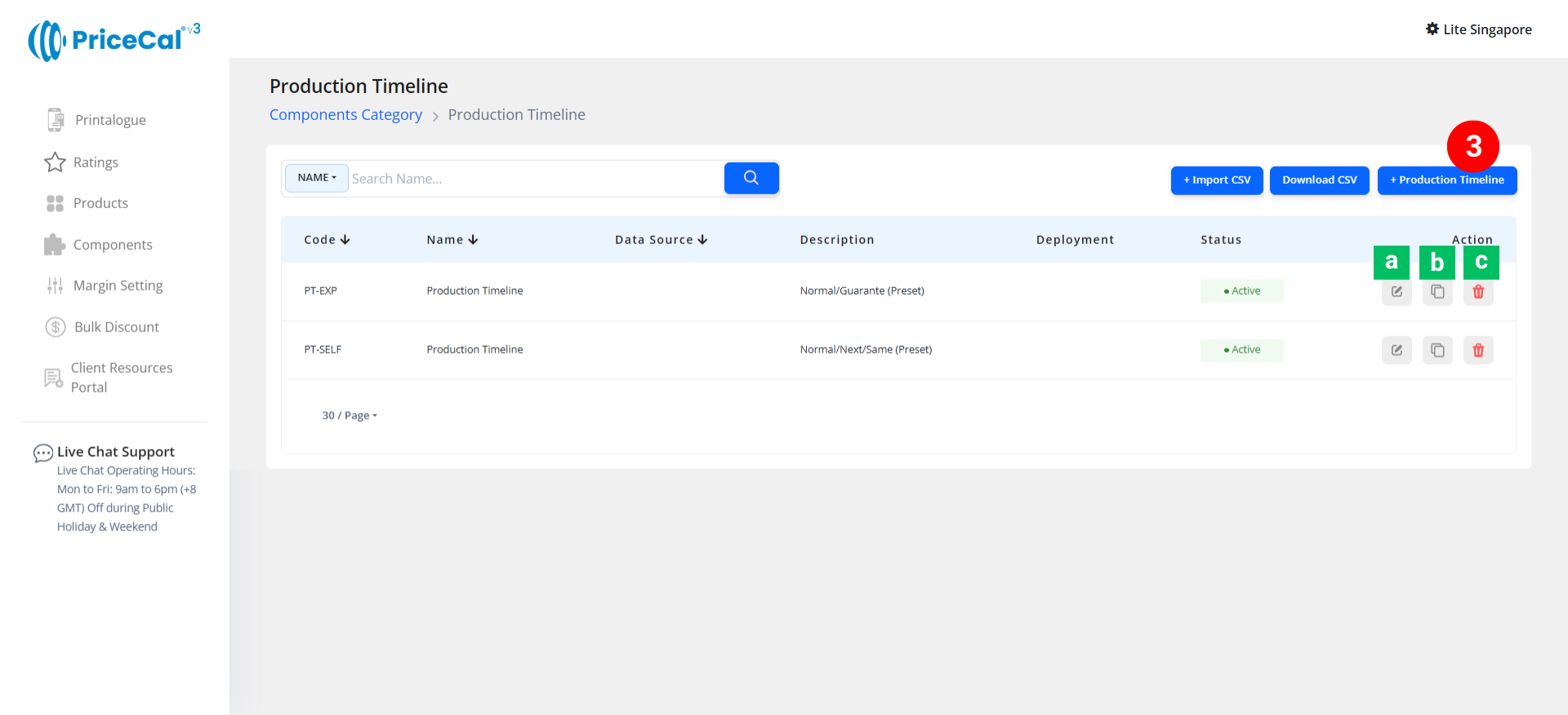Delete the PT-SELF production timeline
The height and width of the screenshot is (715, 1568).
[1478, 350]
